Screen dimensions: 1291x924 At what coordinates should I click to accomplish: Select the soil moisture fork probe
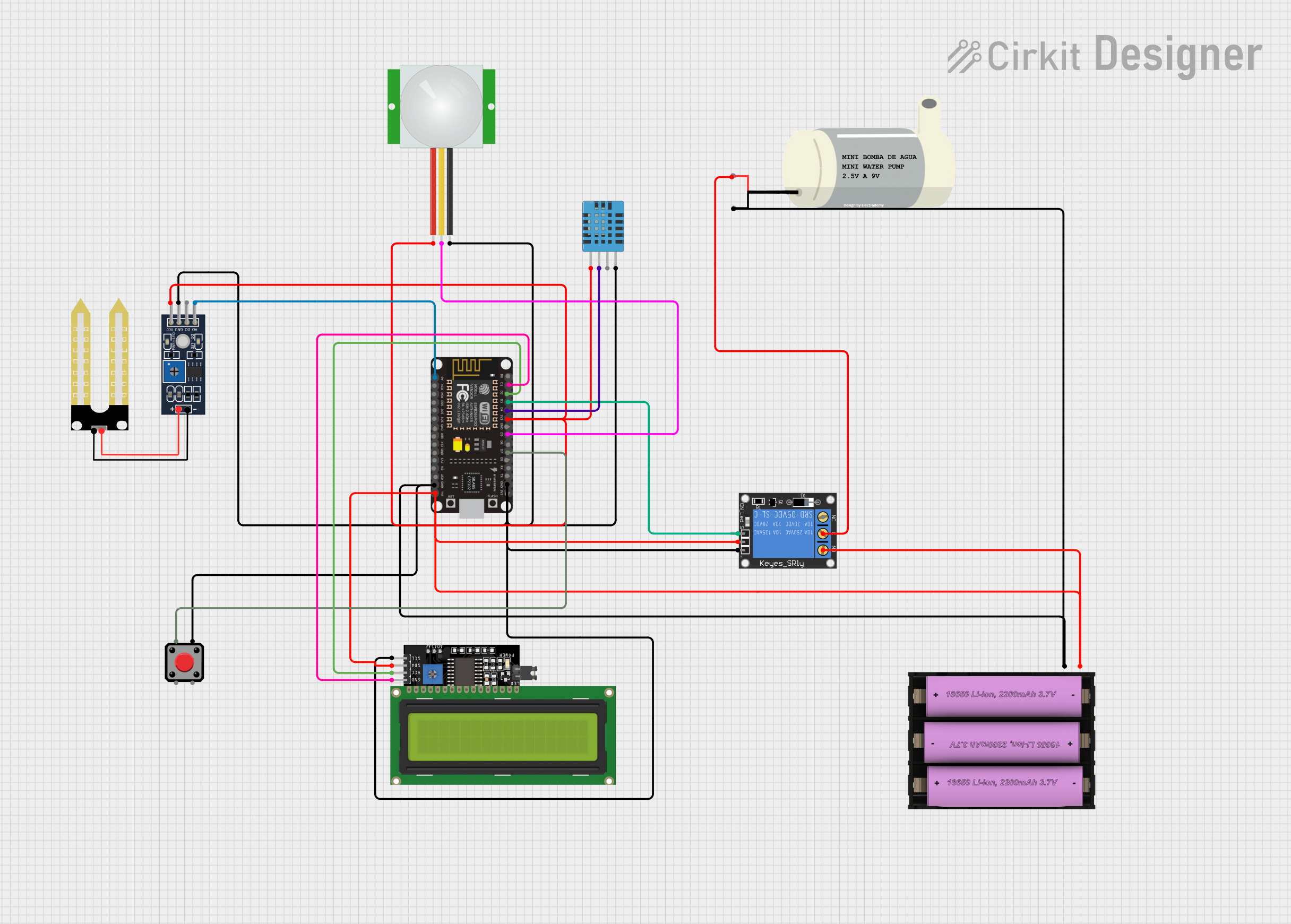pyautogui.click(x=100, y=364)
